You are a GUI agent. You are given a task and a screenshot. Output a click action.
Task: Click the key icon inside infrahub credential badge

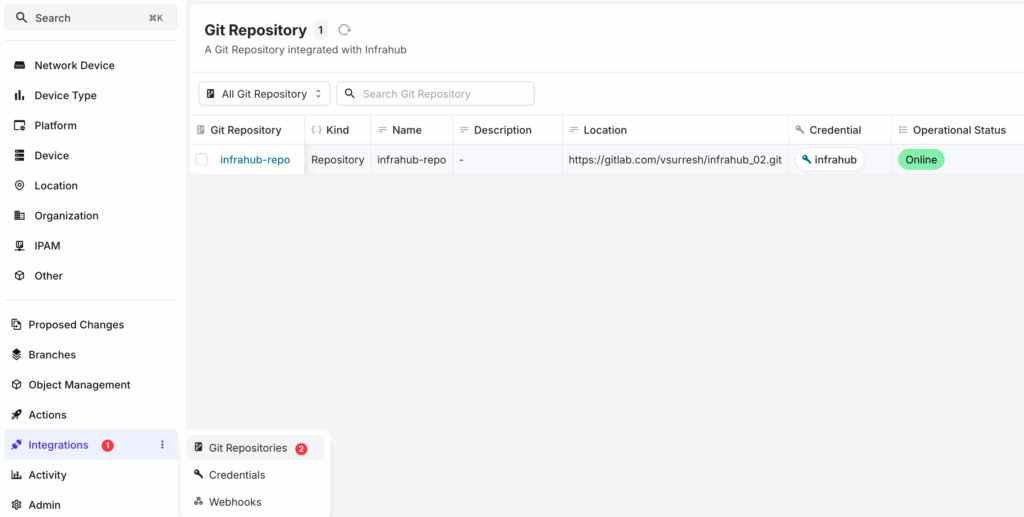tap(807, 159)
